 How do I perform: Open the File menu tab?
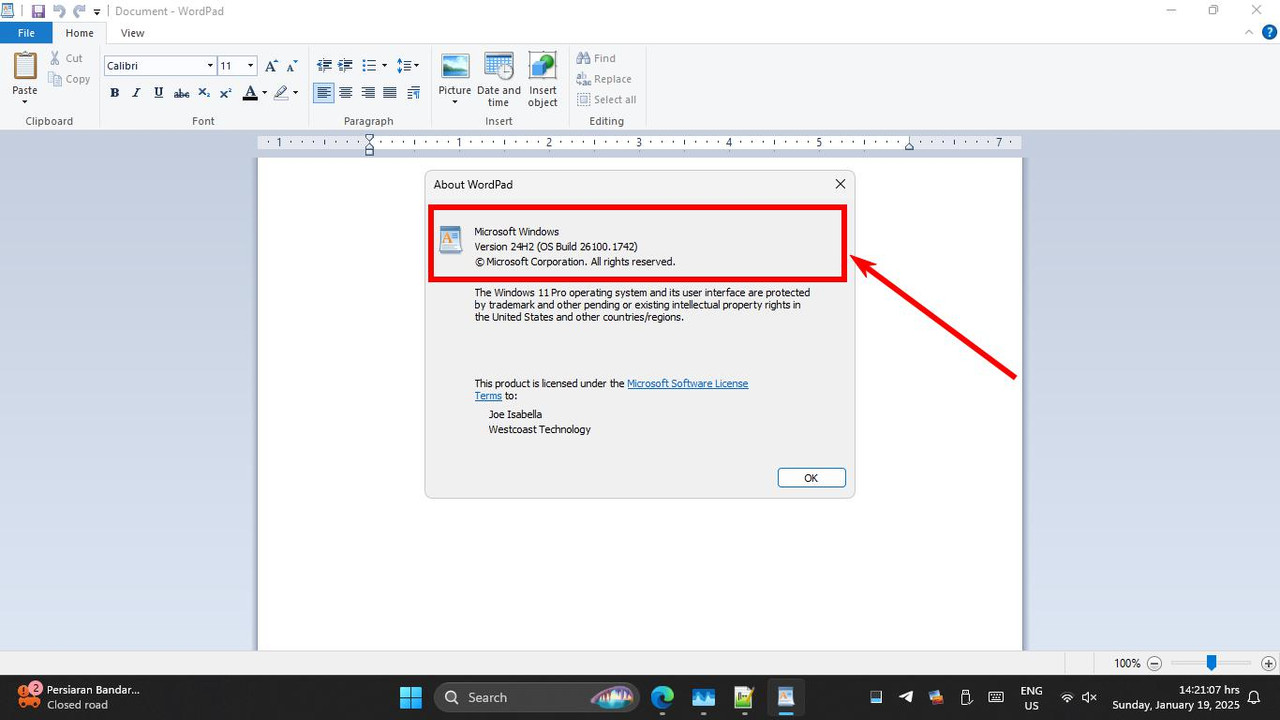coord(26,33)
